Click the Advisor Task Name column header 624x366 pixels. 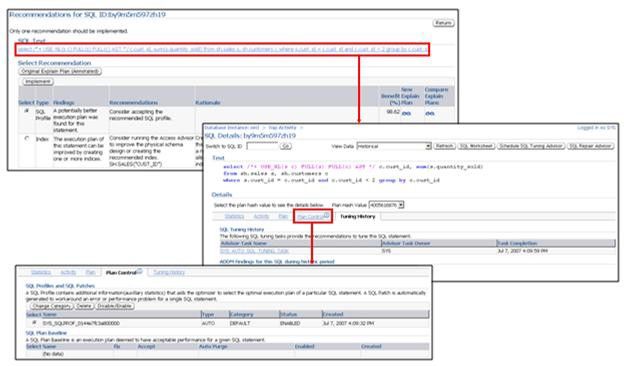coord(244,243)
